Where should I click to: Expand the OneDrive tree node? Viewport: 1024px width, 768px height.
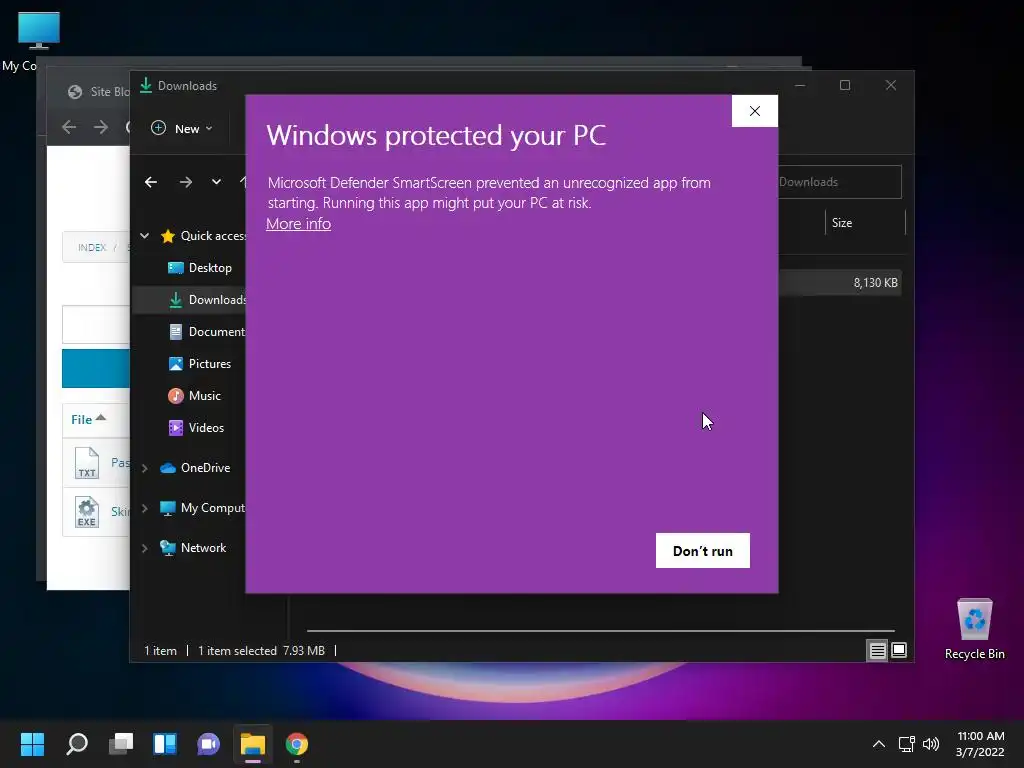coord(145,468)
